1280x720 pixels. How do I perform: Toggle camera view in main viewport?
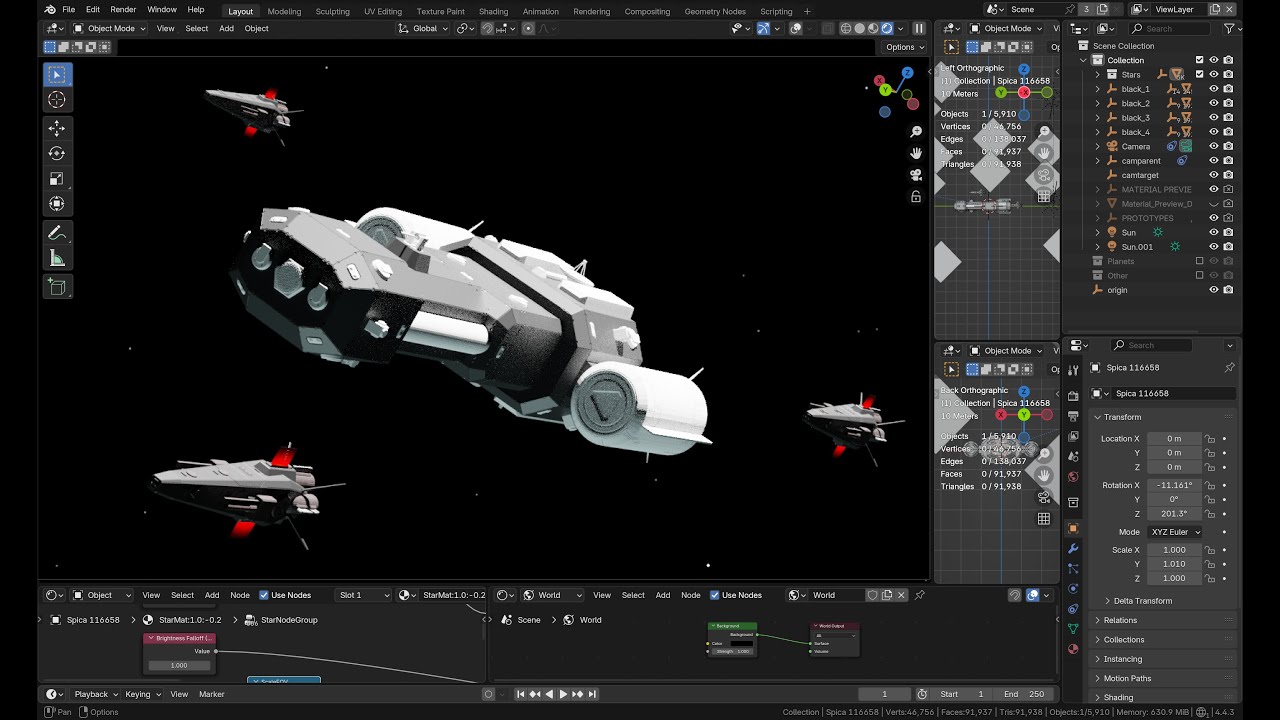[915, 175]
